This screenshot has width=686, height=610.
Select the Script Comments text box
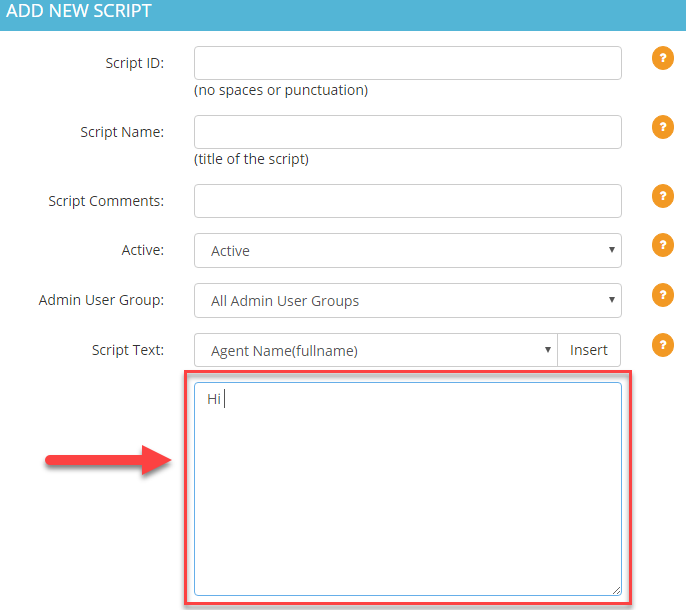tap(408, 201)
